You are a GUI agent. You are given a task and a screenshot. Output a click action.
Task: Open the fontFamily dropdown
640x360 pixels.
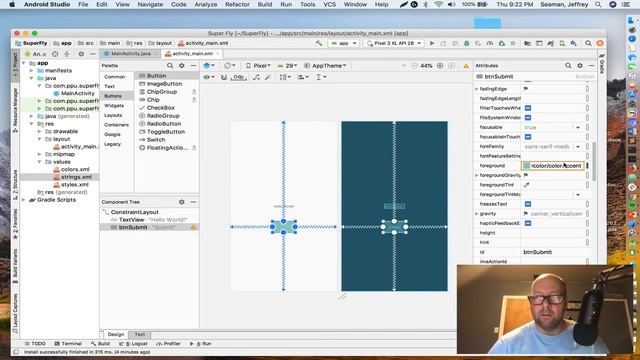point(578,147)
